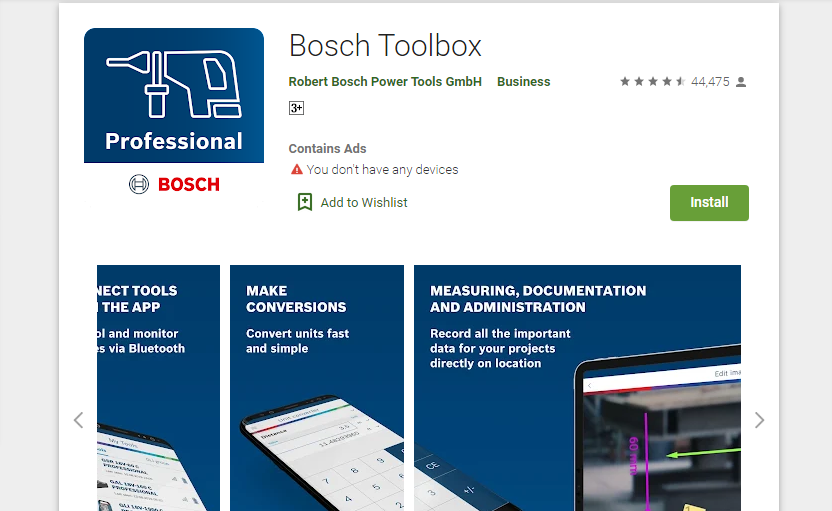Image resolution: width=832 pixels, height=511 pixels.
Task: Show previous screenshots with the left arrow
Action: (x=79, y=420)
